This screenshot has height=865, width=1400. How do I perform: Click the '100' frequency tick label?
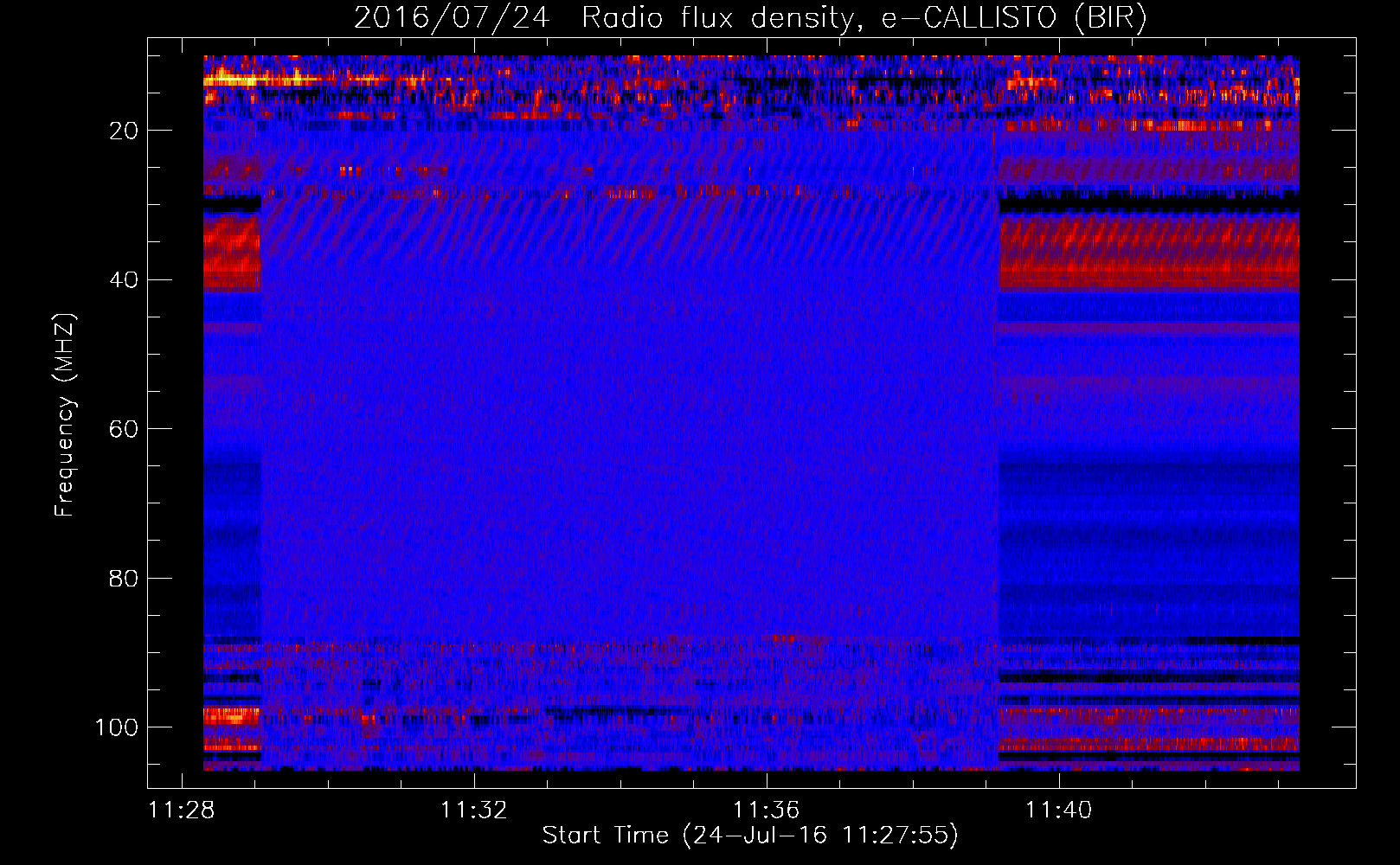tap(117, 727)
